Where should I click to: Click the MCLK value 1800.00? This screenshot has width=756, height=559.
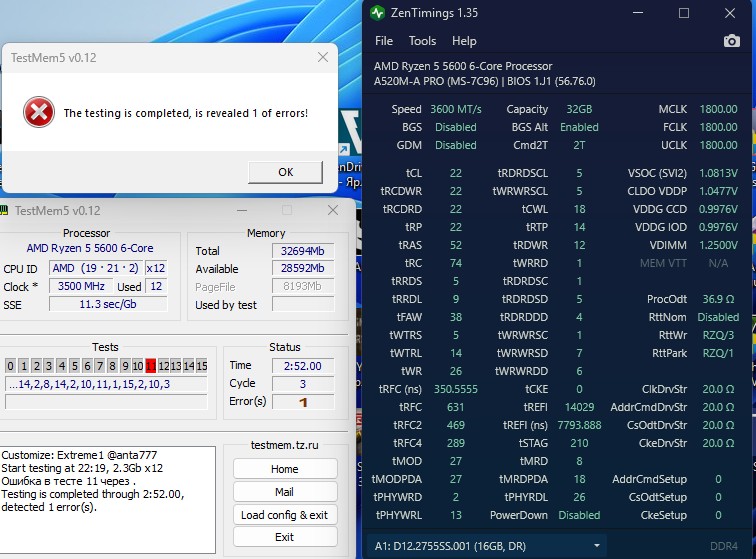tap(718, 109)
